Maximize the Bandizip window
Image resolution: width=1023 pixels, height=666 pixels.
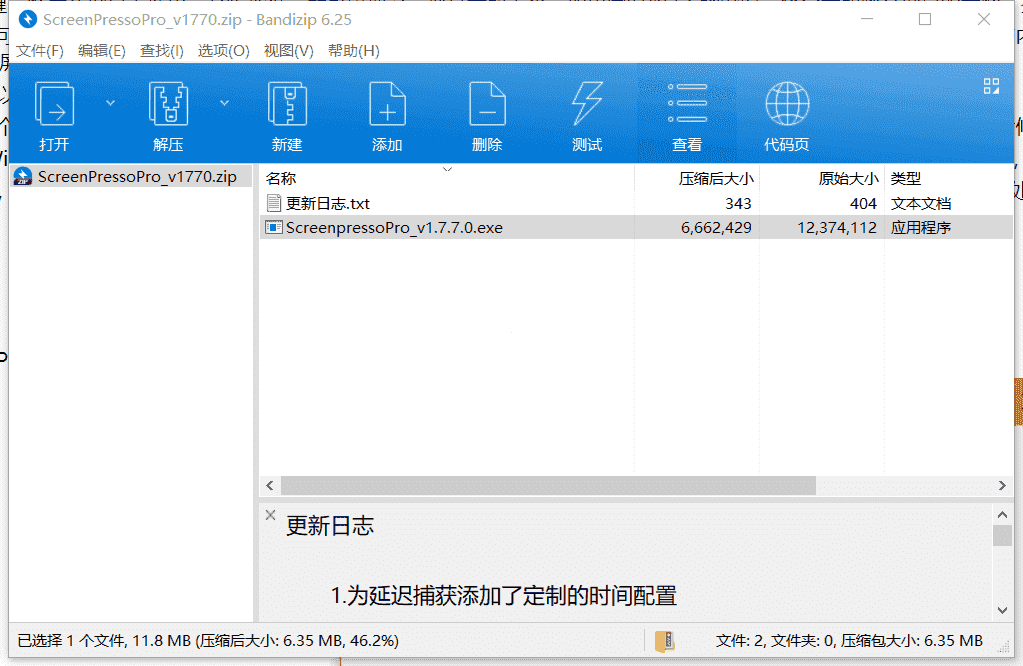coord(924,20)
